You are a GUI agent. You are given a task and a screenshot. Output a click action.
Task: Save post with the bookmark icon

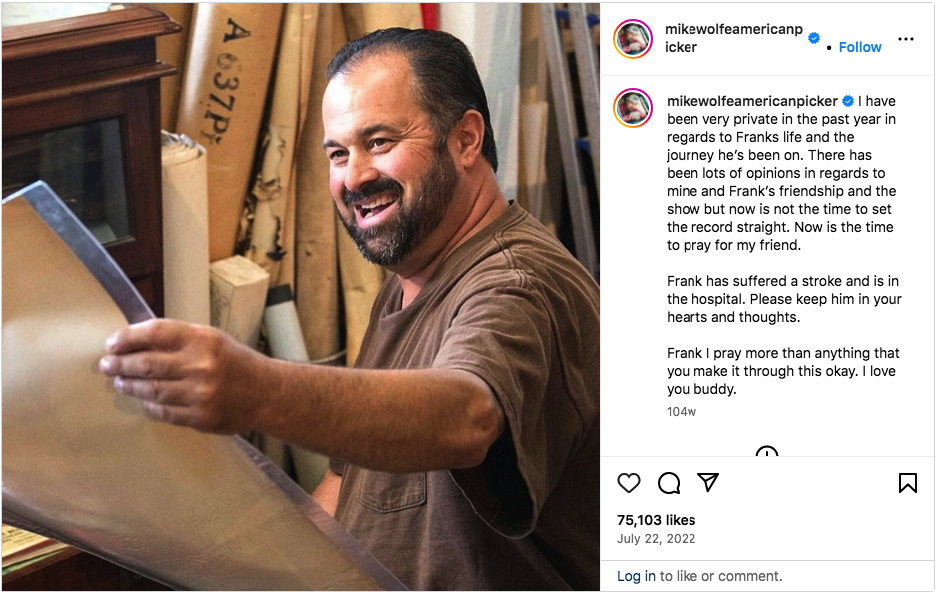908,483
